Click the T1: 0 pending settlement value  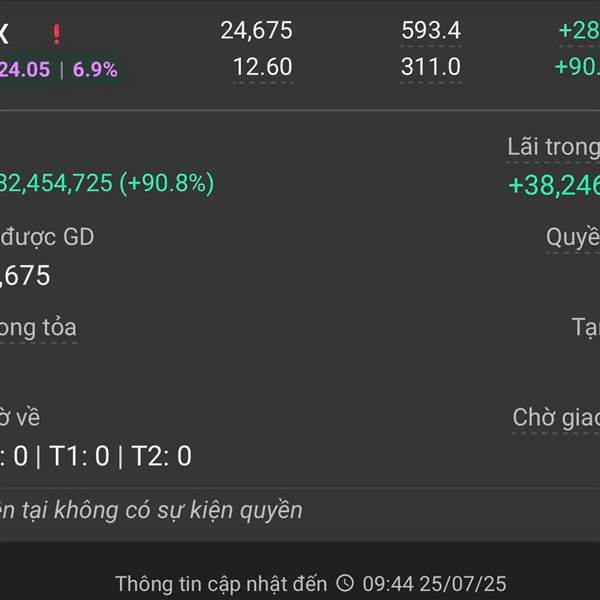(79, 456)
